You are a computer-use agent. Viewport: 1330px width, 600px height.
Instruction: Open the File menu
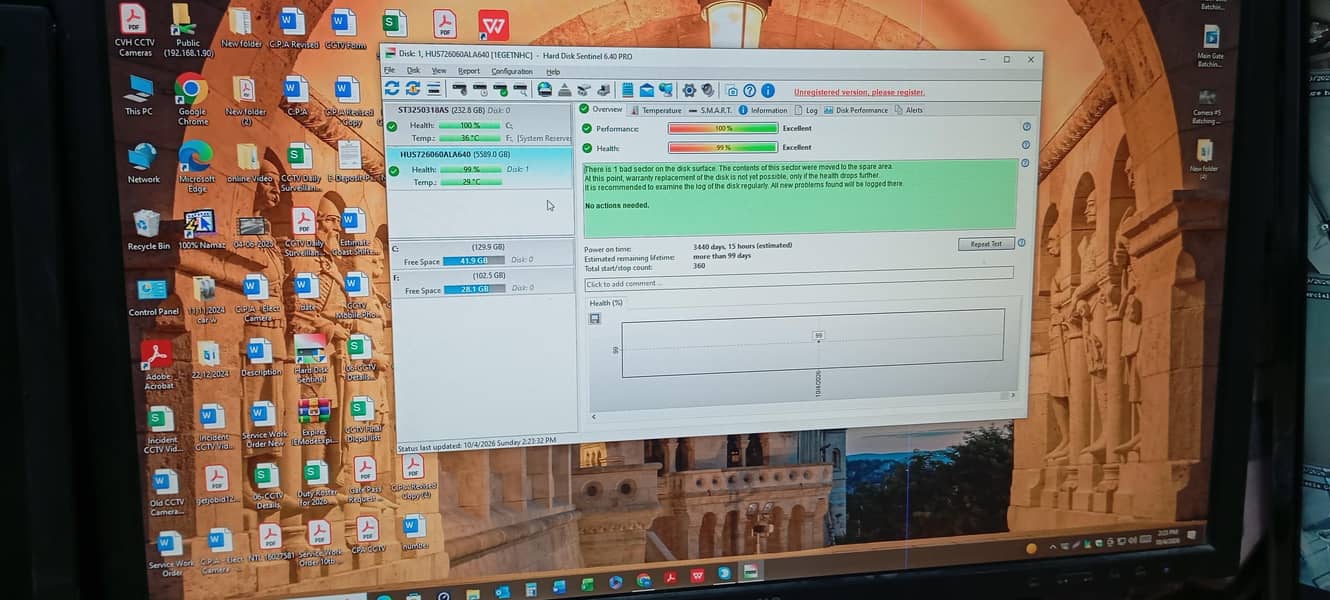pos(390,70)
